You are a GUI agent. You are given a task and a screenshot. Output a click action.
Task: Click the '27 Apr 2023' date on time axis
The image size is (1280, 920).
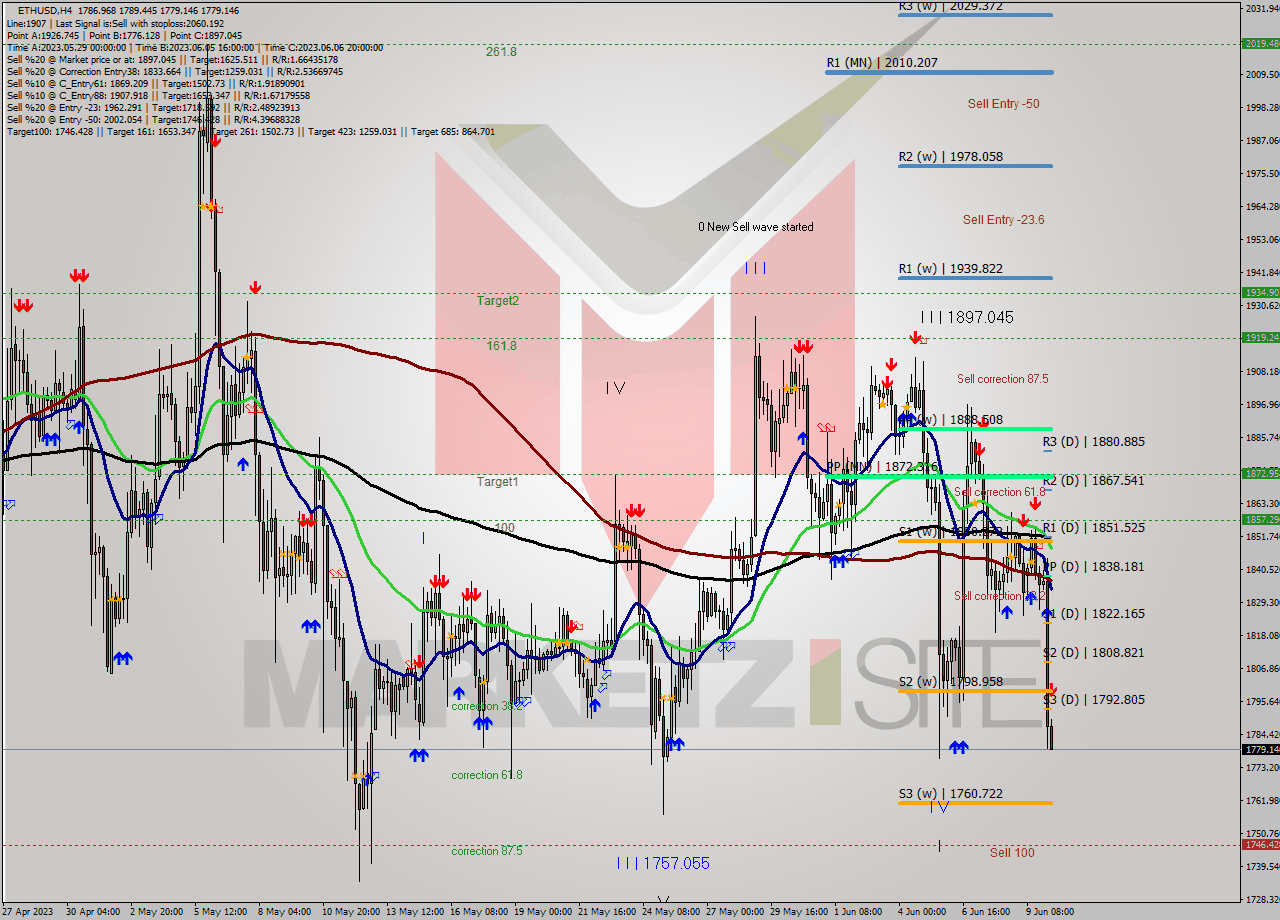(x=26, y=912)
